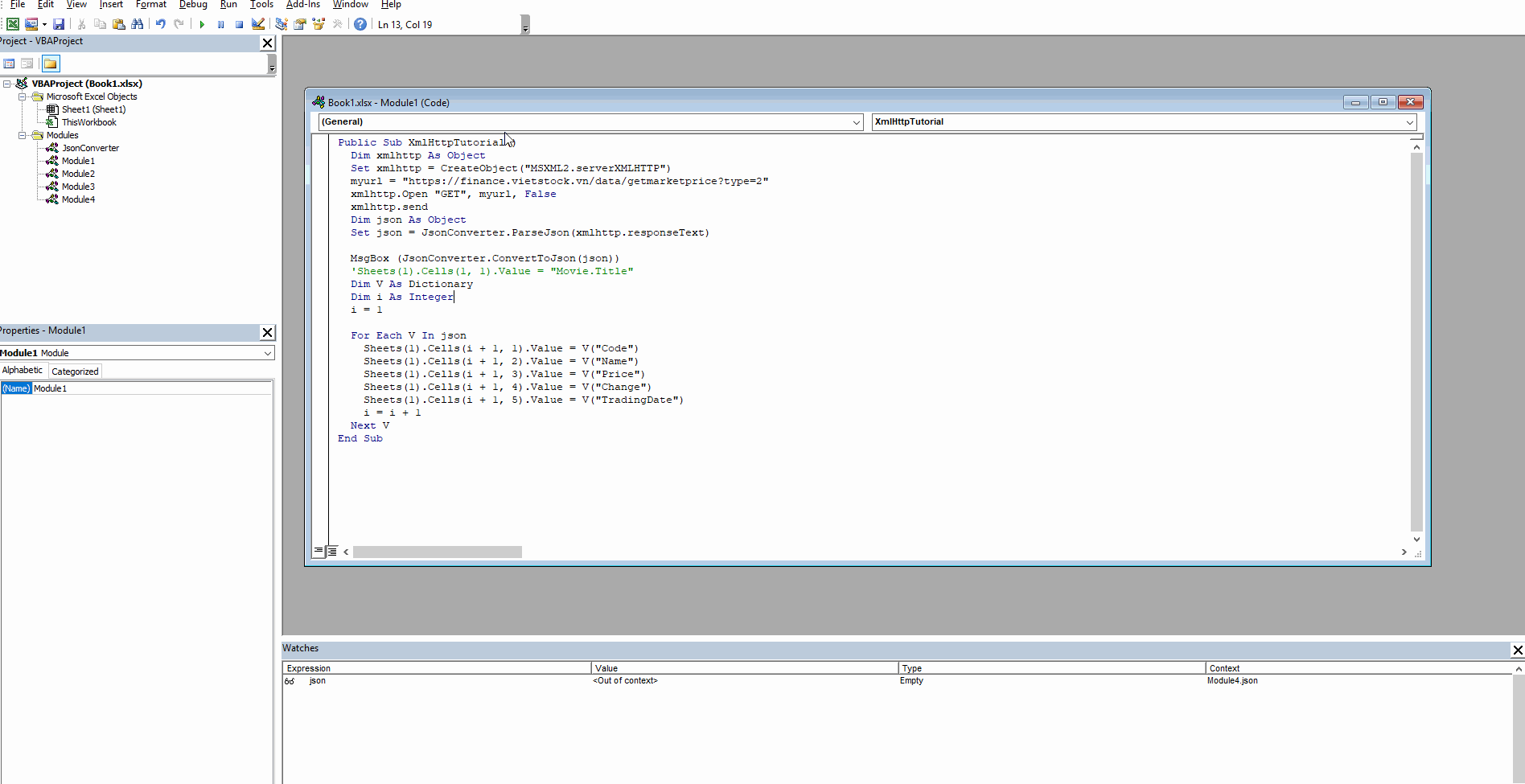Click the Type column header in Watches
Image resolution: width=1525 pixels, height=784 pixels.
1052,668
